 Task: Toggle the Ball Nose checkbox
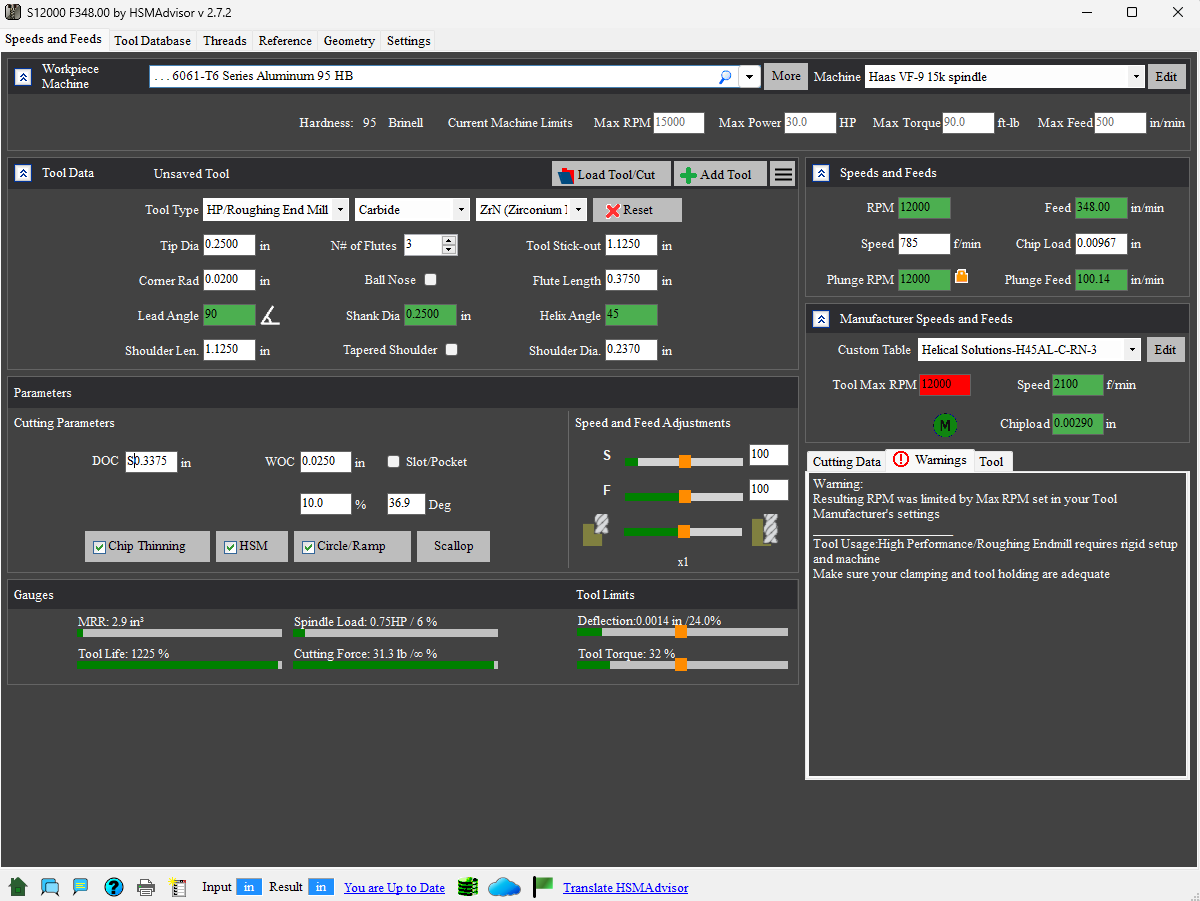pyautogui.click(x=430, y=280)
